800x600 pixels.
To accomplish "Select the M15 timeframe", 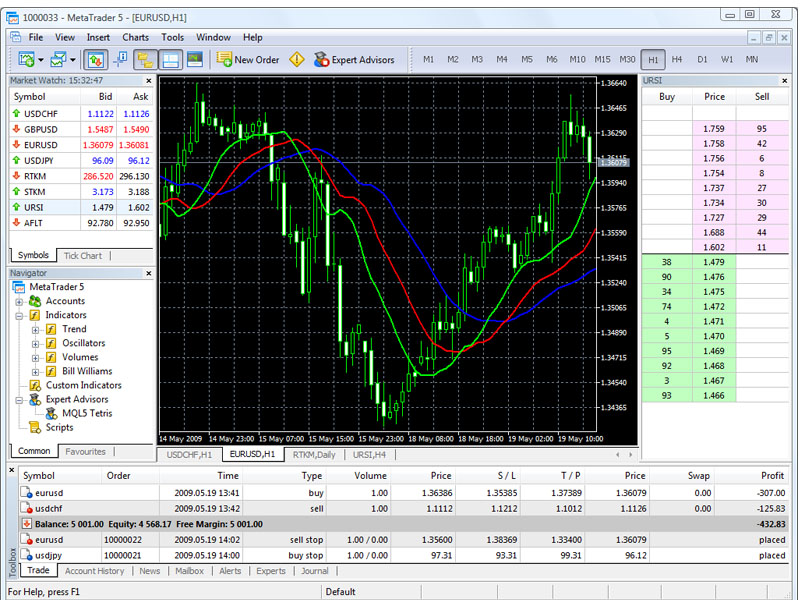I will tap(602, 60).
